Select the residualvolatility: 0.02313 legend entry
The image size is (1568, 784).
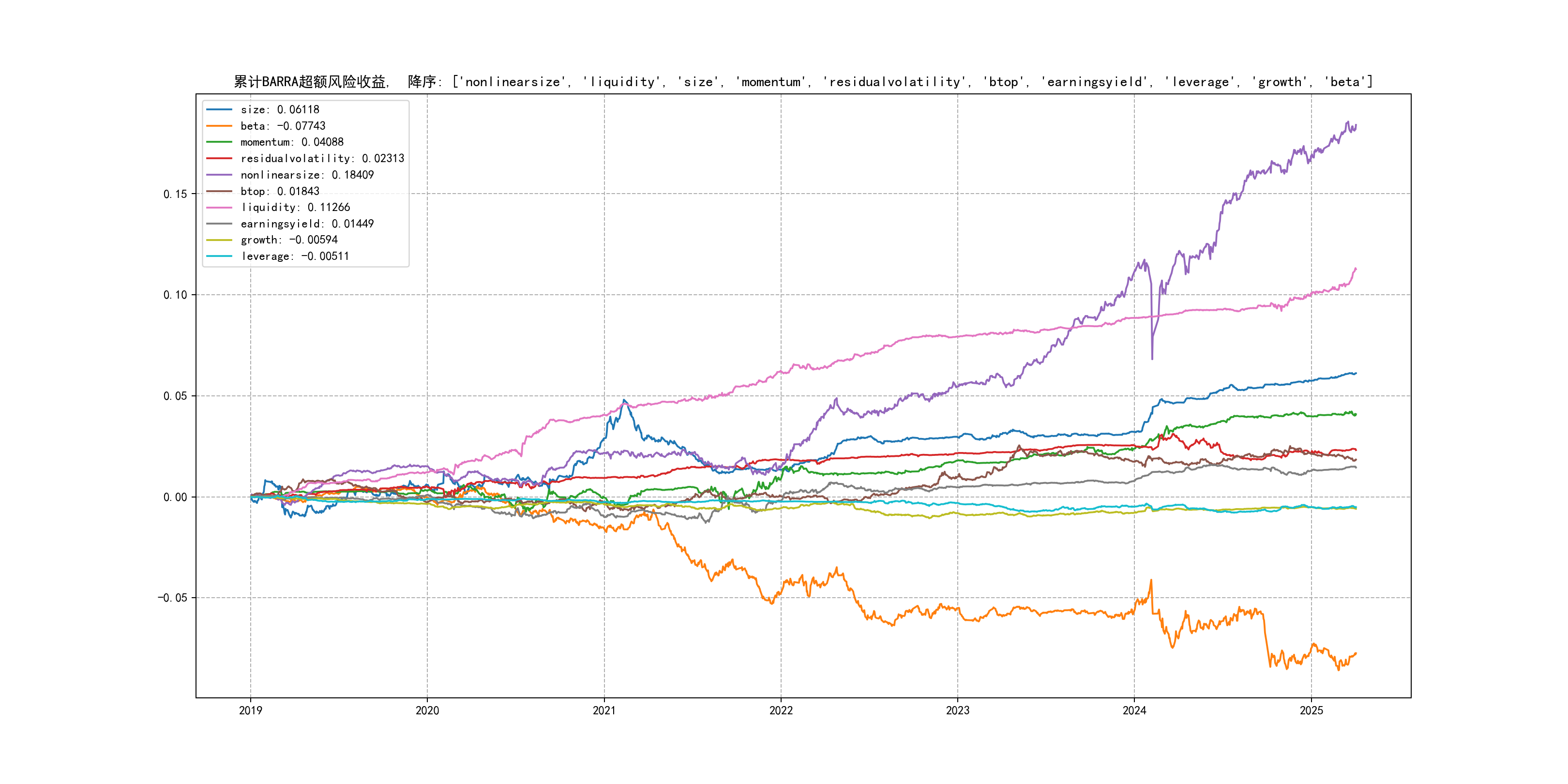[x=322, y=158]
